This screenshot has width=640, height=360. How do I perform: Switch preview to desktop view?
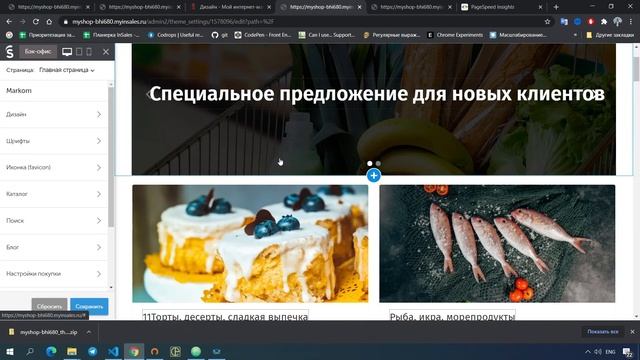[67, 51]
